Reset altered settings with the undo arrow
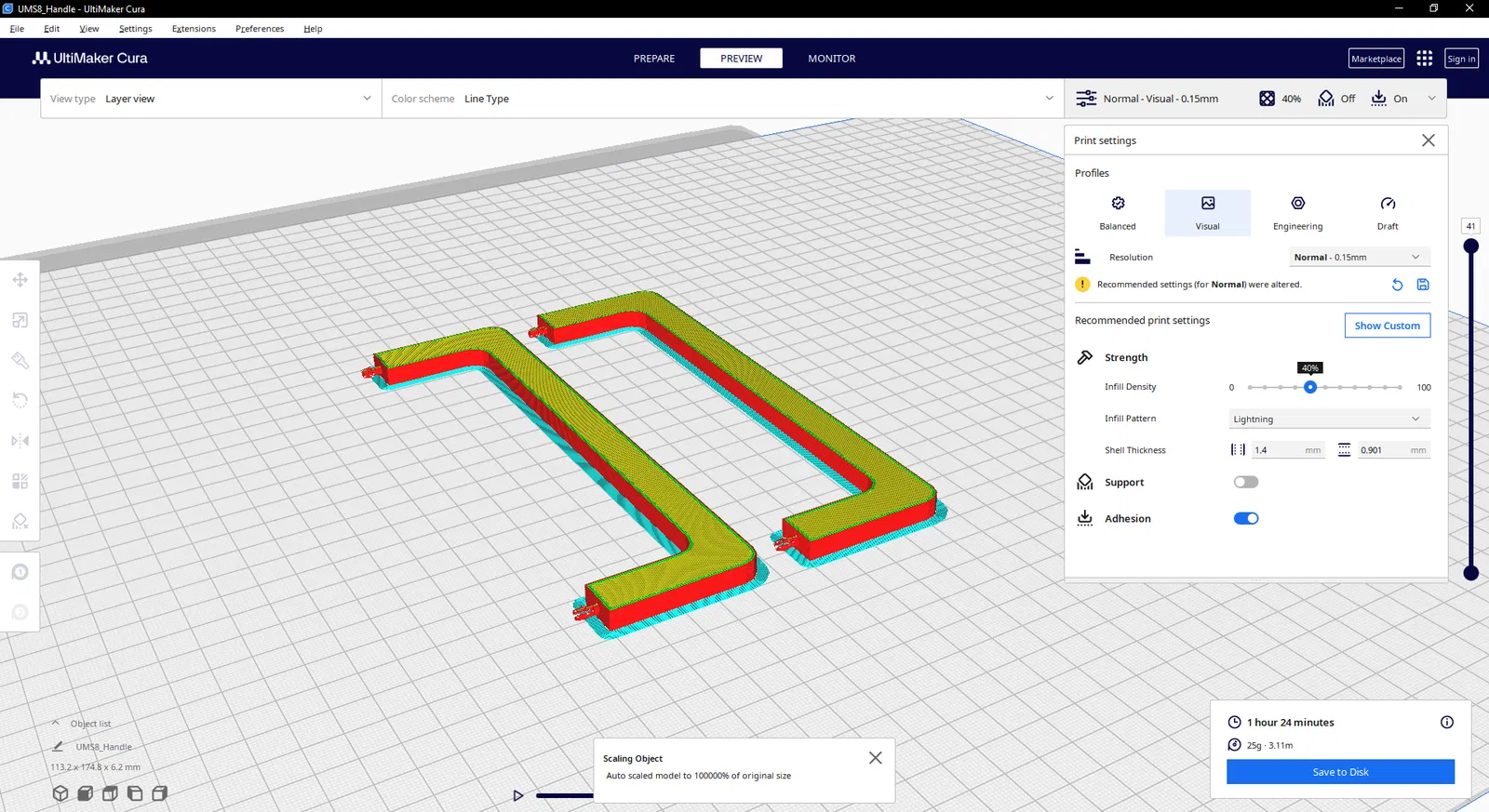Screen dimensions: 1489x812 [x=1397, y=285]
